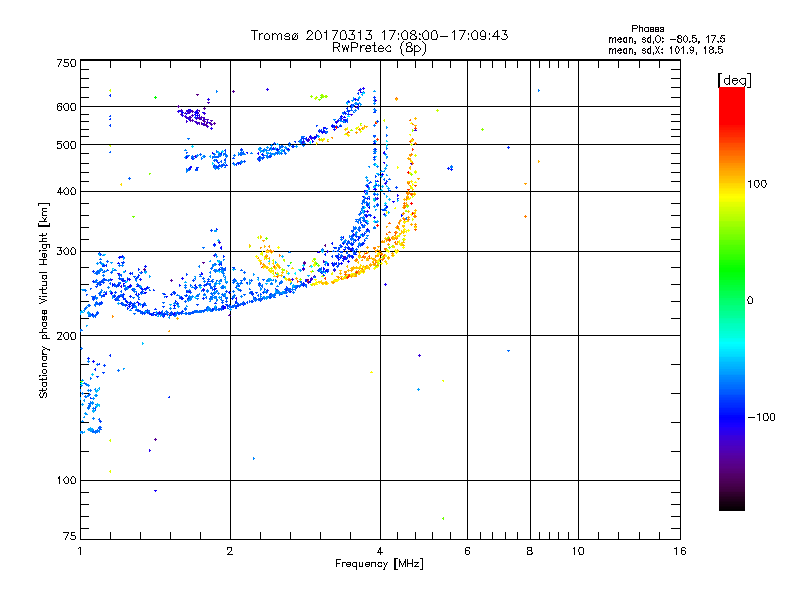Click the 'mean, sd,X: 101.9, 18.5' line
The image size is (800, 600).
coord(665,50)
